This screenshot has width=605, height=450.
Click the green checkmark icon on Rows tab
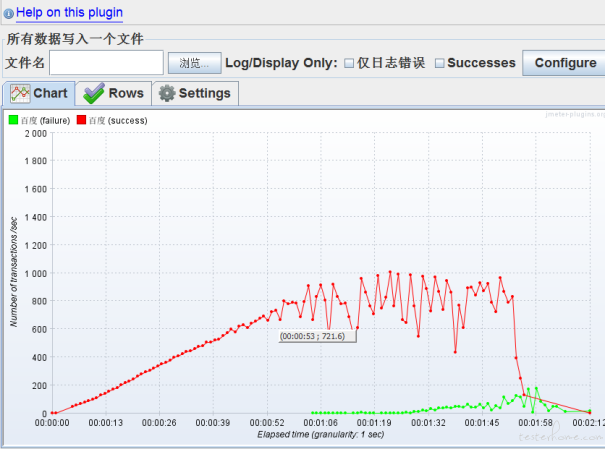click(x=95, y=93)
